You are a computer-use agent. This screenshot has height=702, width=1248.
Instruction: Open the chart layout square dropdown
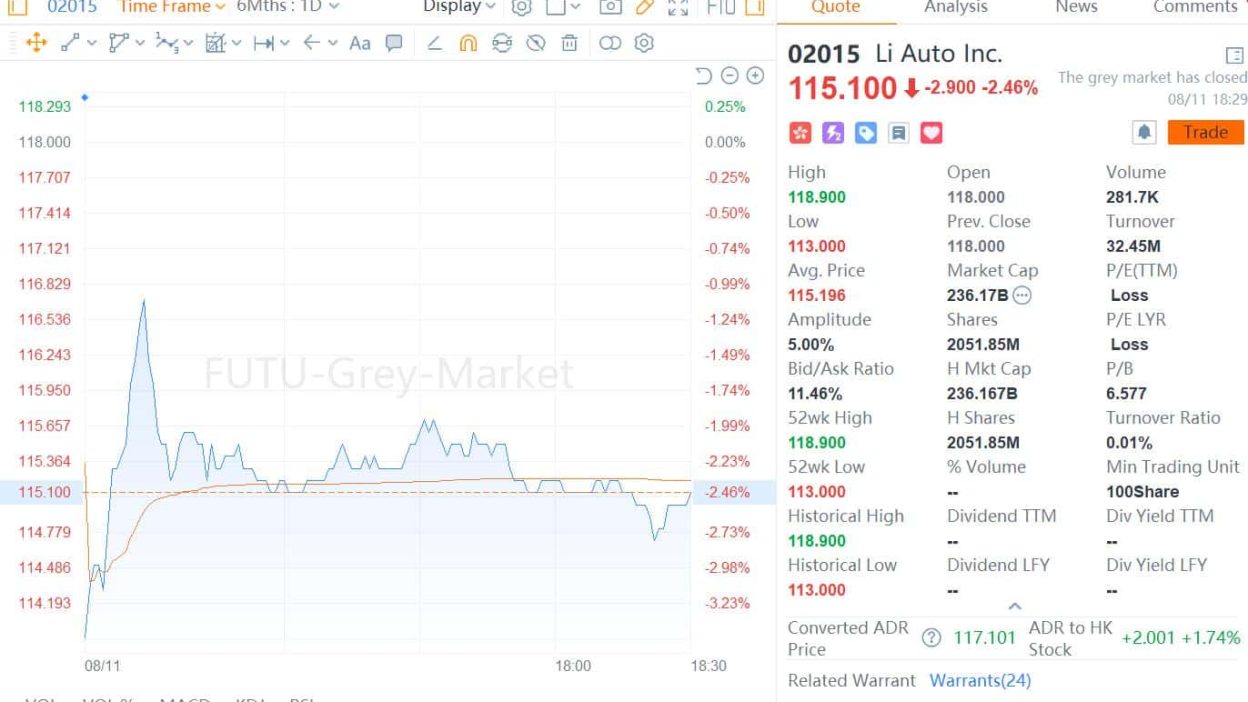pyautogui.click(x=564, y=7)
